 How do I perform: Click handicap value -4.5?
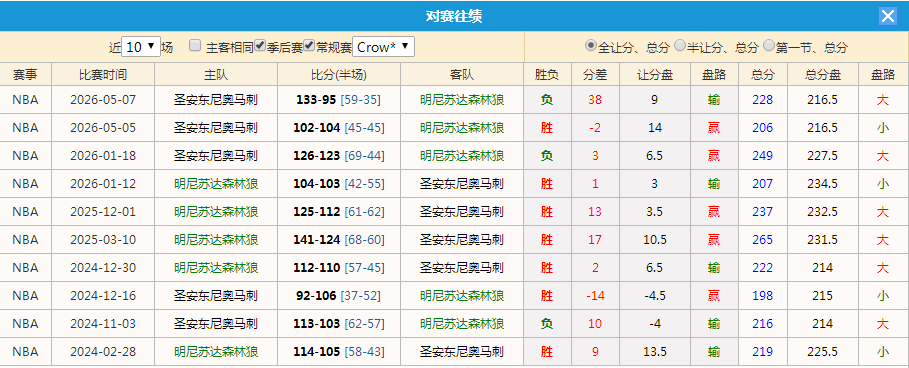tap(655, 296)
